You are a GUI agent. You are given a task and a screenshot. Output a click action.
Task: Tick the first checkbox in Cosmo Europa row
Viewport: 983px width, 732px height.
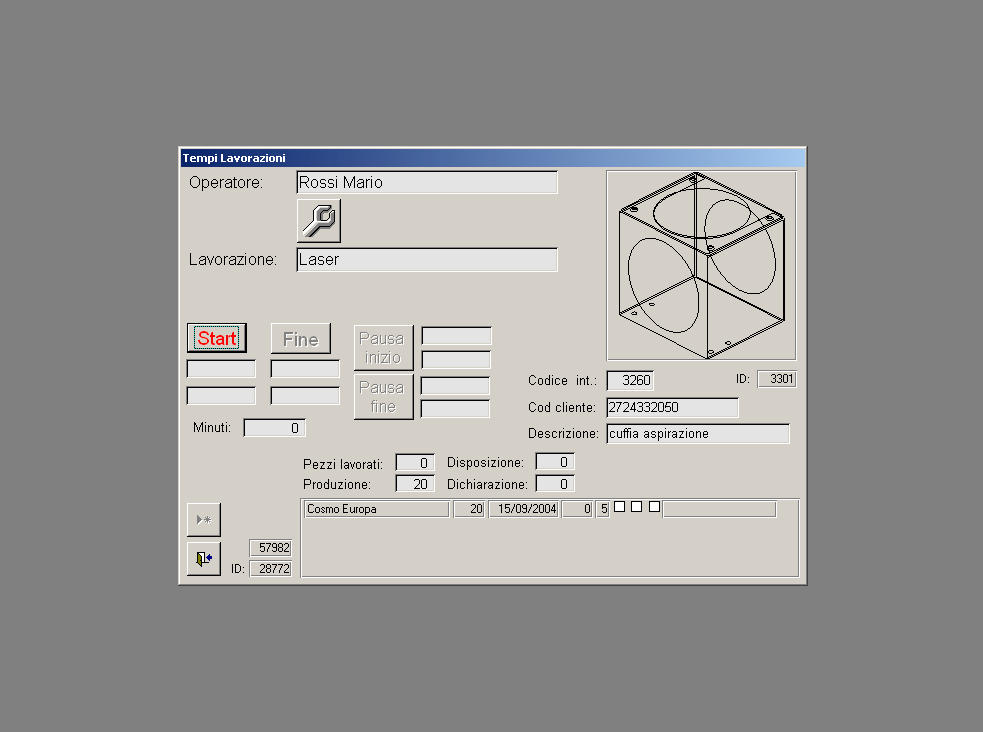coord(619,506)
